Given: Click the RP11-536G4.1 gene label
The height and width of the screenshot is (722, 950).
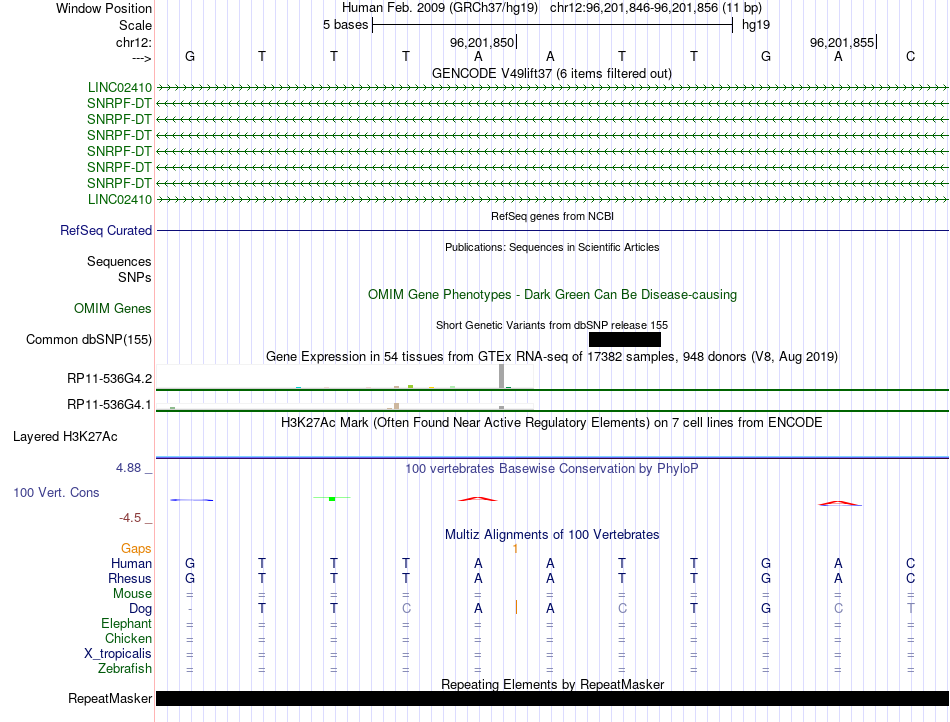Looking at the screenshot, I should click(x=109, y=404).
